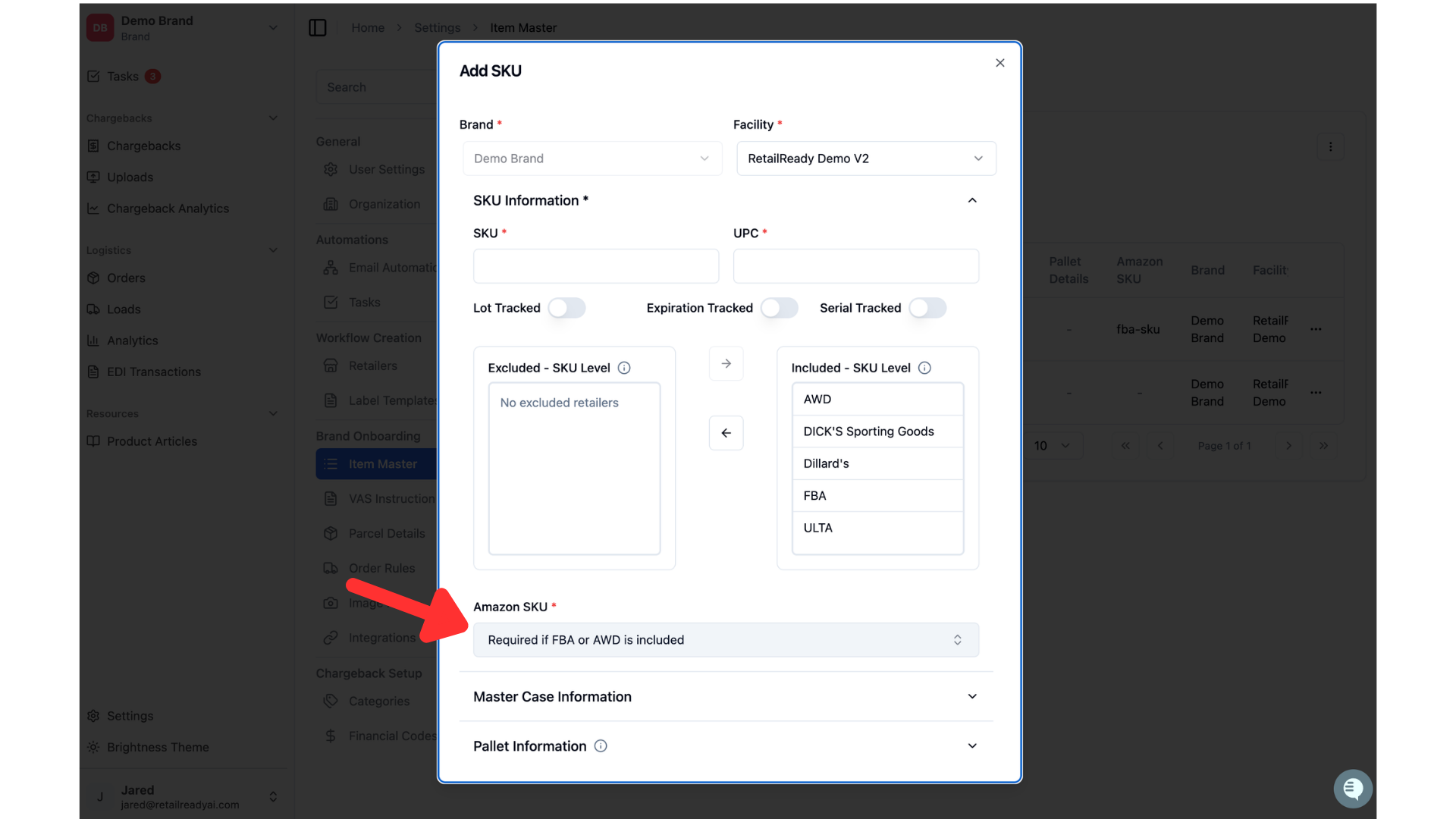Click the left arrow transfer button
This screenshot has width=1456, height=819.
click(x=726, y=433)
